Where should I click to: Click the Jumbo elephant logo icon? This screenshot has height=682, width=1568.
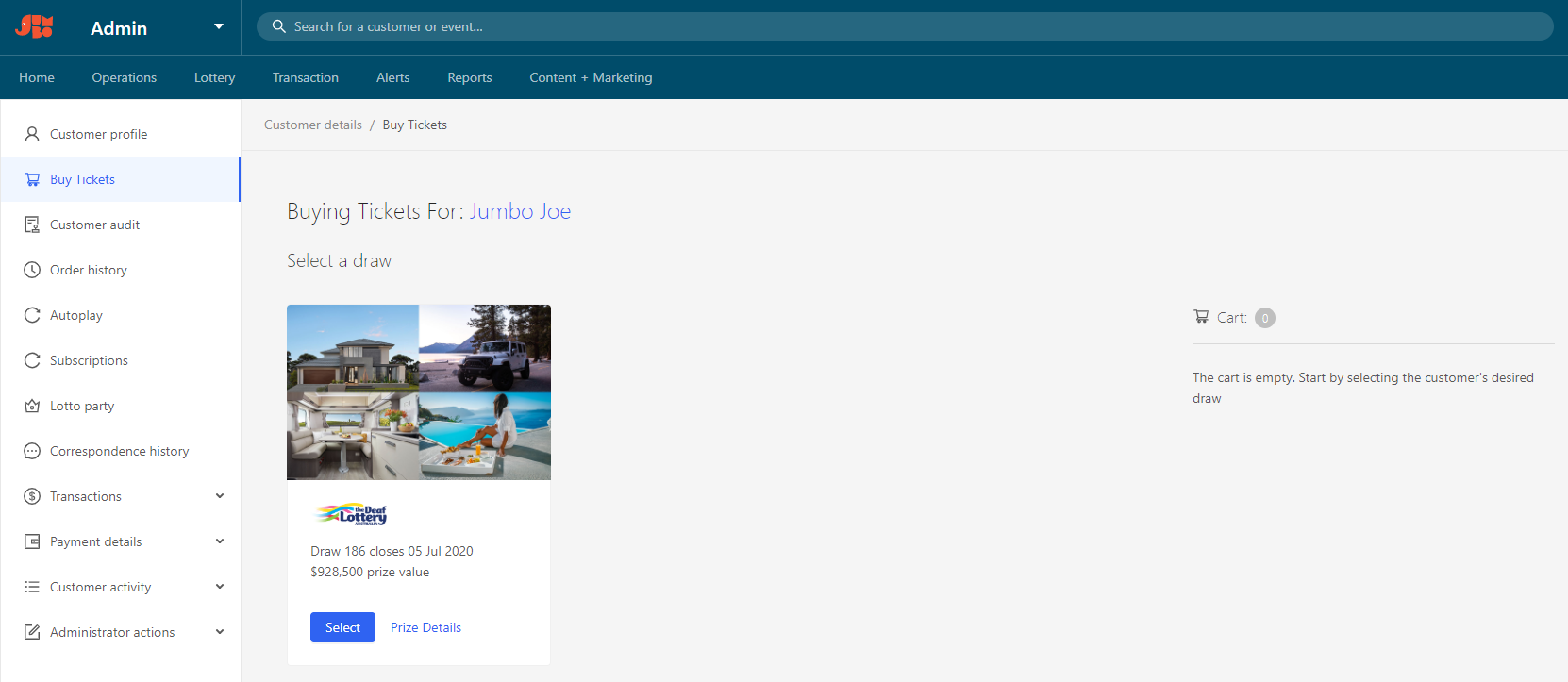34,26
